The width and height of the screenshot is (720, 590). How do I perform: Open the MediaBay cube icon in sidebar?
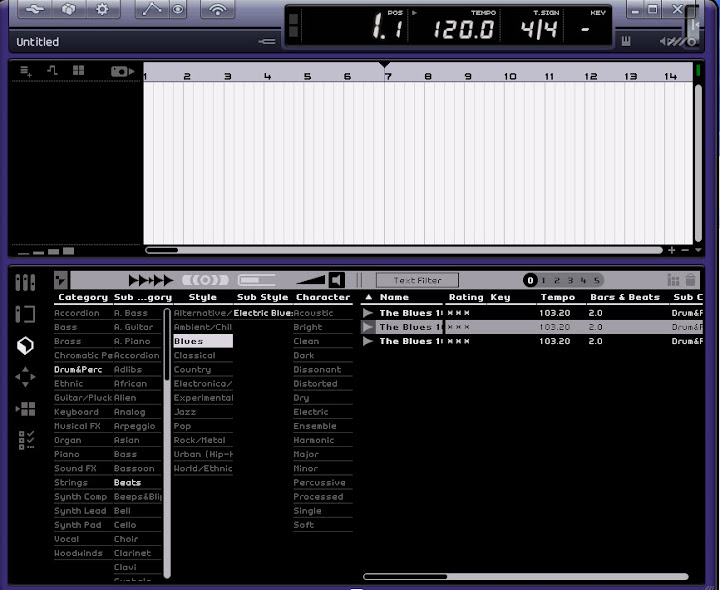tap(26, 346)
